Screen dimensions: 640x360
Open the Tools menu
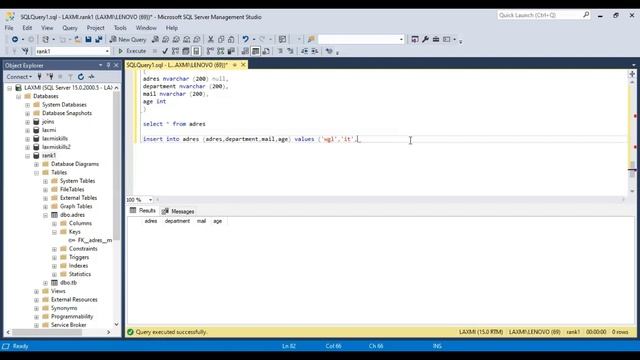(120, 28)
